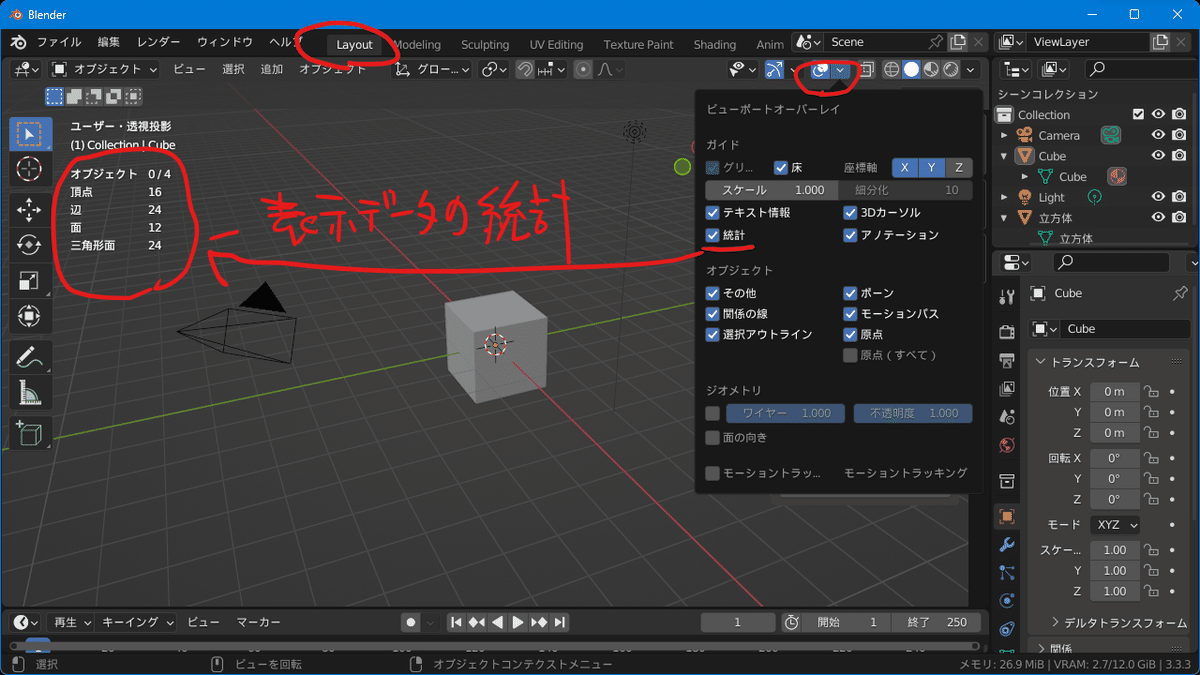Image resolution: width=1200 pixels, height=675 pixels.
Task: Select the Rotate tool
Action: point(29,245)
